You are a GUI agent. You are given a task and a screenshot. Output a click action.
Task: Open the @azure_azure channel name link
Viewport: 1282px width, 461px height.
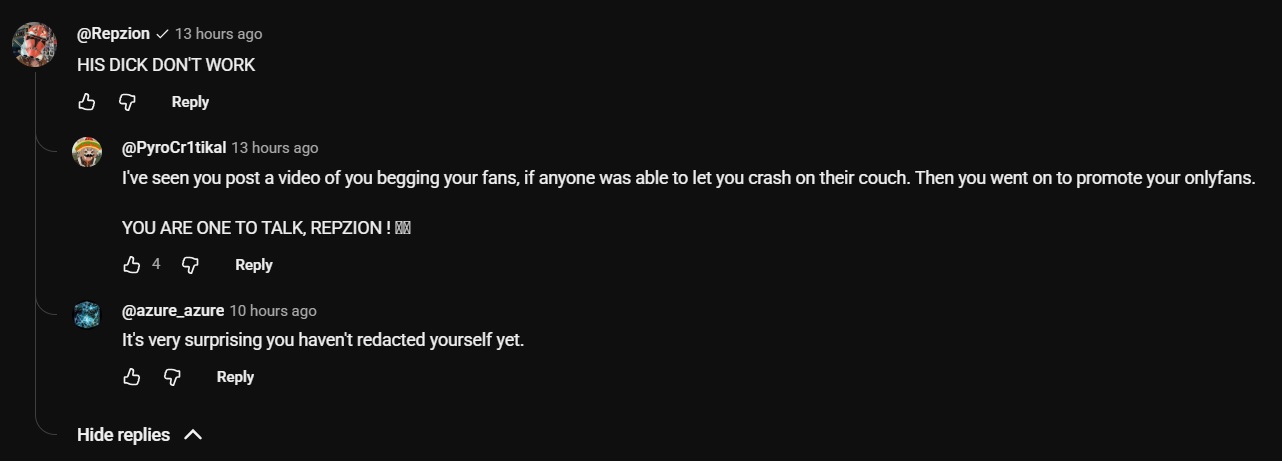click(x=172, y=311)
